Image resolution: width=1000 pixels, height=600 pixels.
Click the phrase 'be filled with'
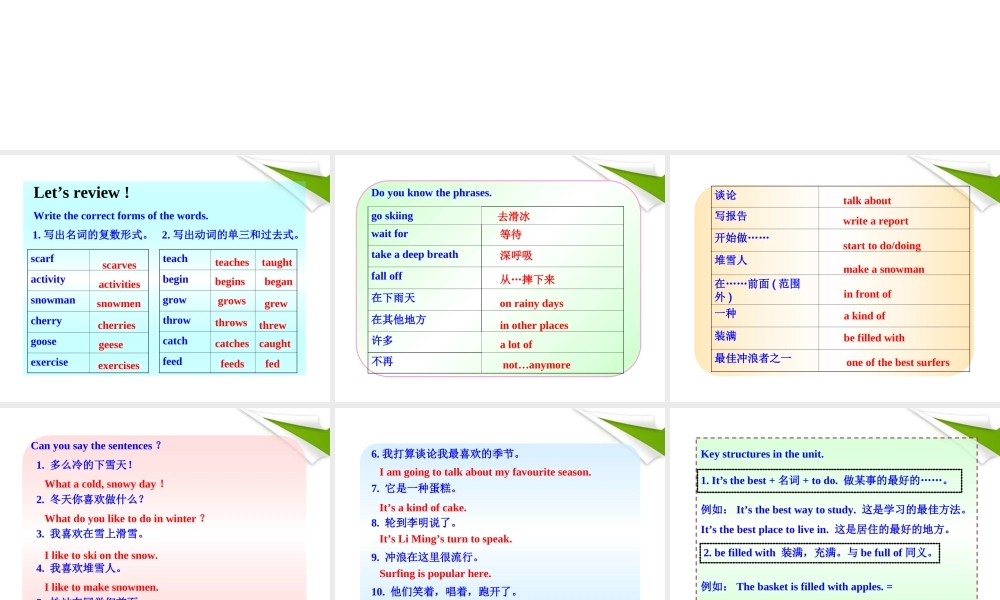(x=874, y=338)
